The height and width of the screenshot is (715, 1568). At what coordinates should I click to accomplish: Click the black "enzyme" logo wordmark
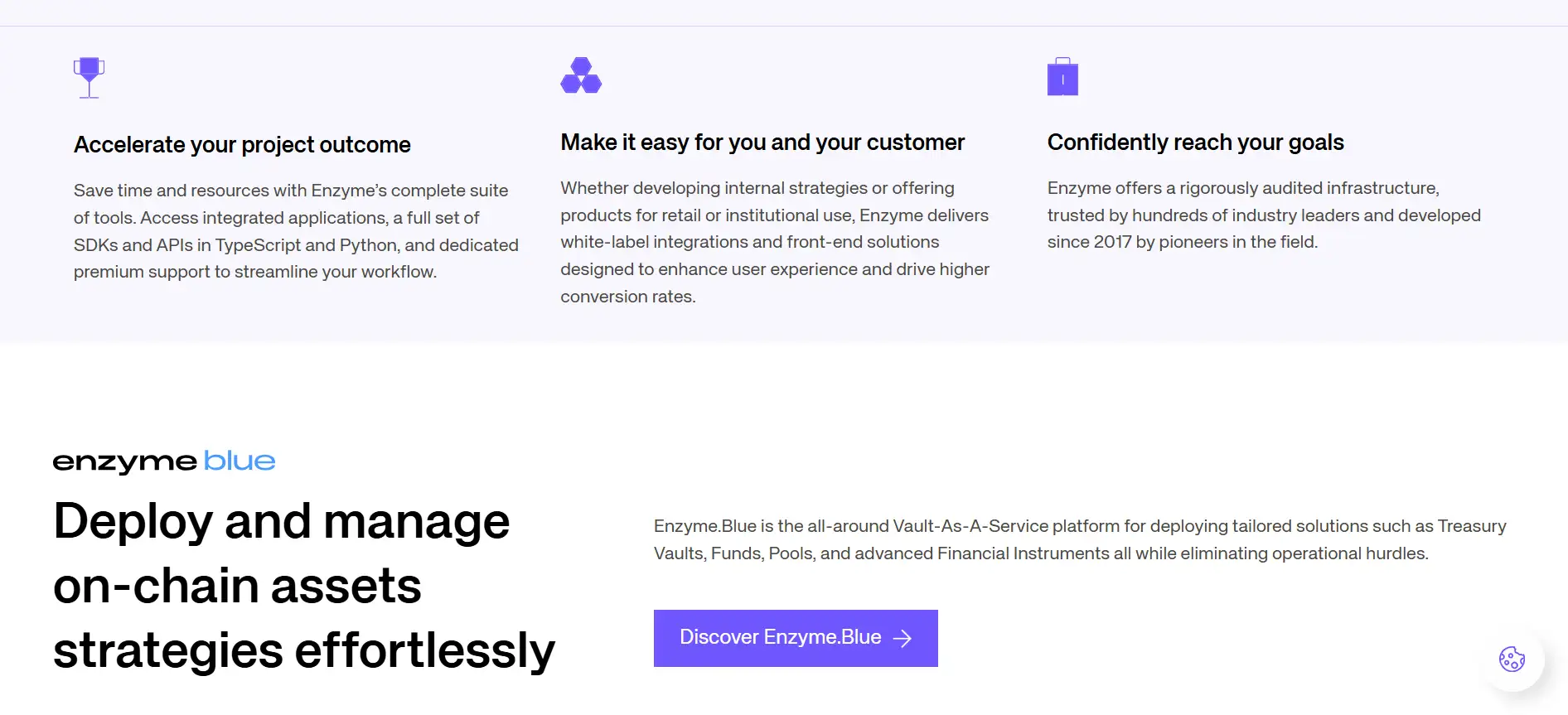point(125,461)
